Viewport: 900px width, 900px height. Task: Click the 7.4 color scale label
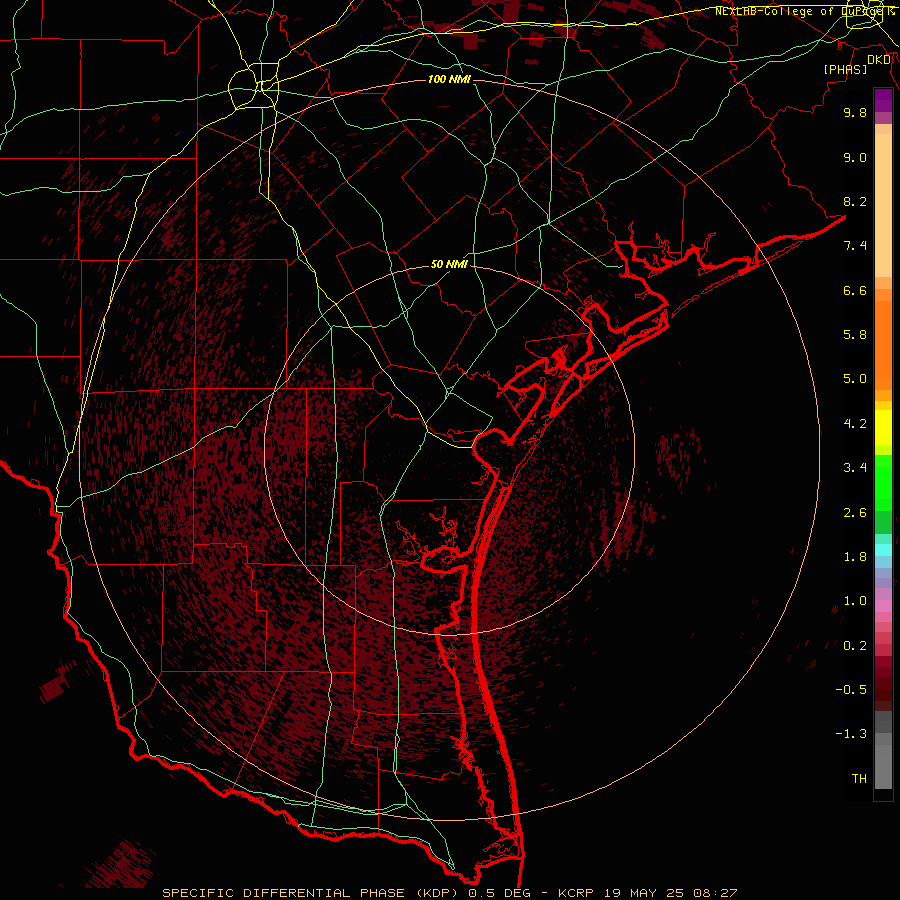coord(855,246)
